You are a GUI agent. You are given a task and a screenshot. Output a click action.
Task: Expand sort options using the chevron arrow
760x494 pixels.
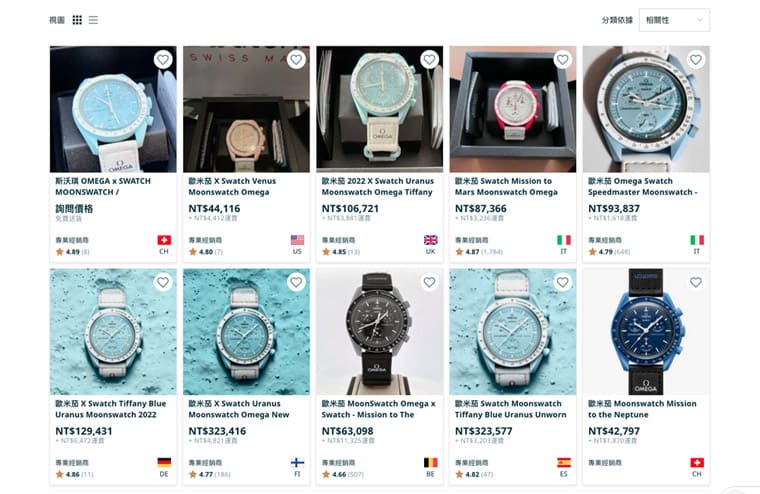699,20
